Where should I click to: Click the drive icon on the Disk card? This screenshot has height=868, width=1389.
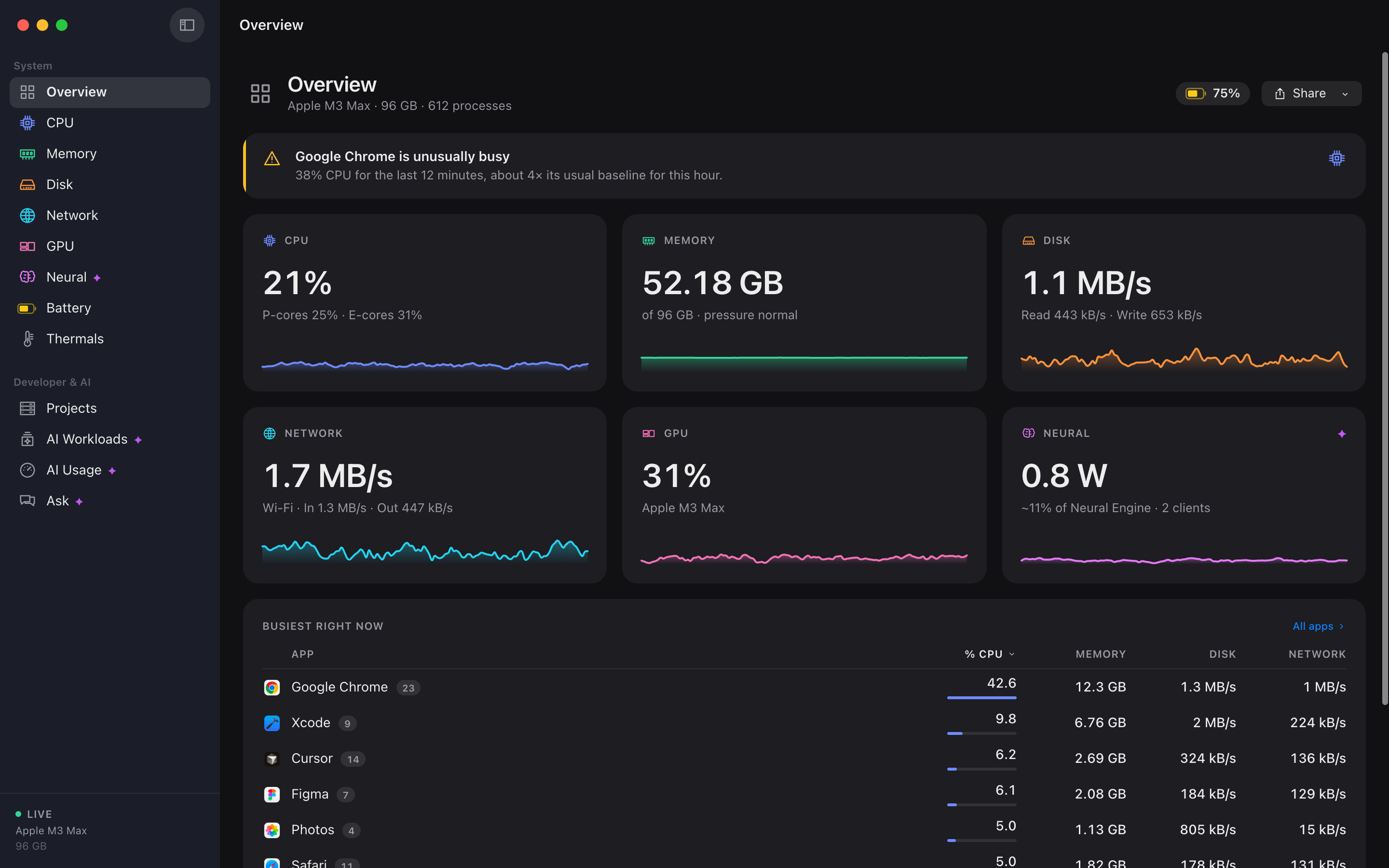point(1029,241)
